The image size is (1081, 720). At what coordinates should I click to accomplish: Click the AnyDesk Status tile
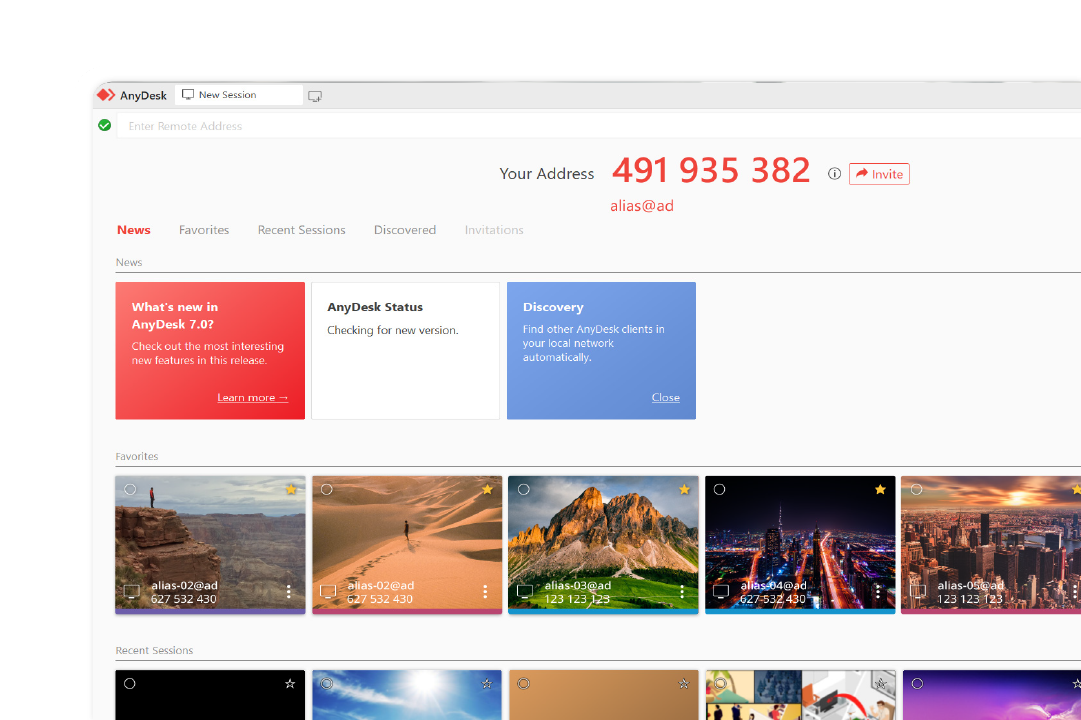405,350
